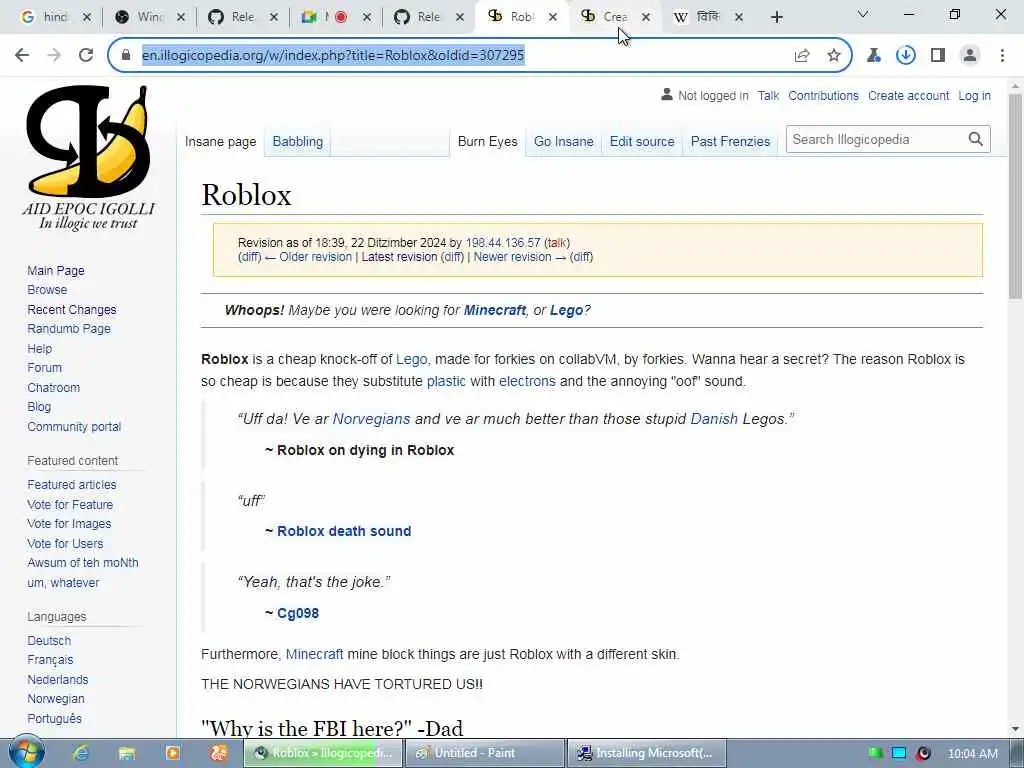1024x768 pixels.
Task: Open the Chrome three-dot menu
Action: coord(1002,56)
